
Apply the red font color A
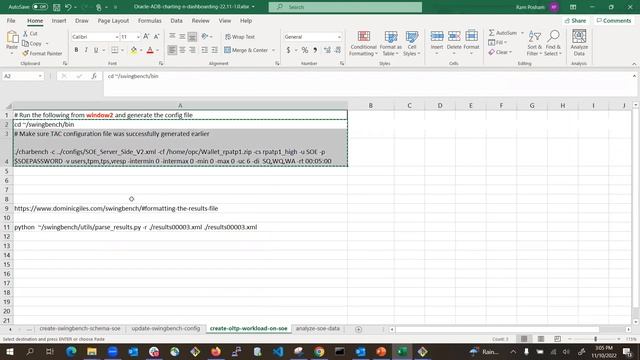click(150, 50)
